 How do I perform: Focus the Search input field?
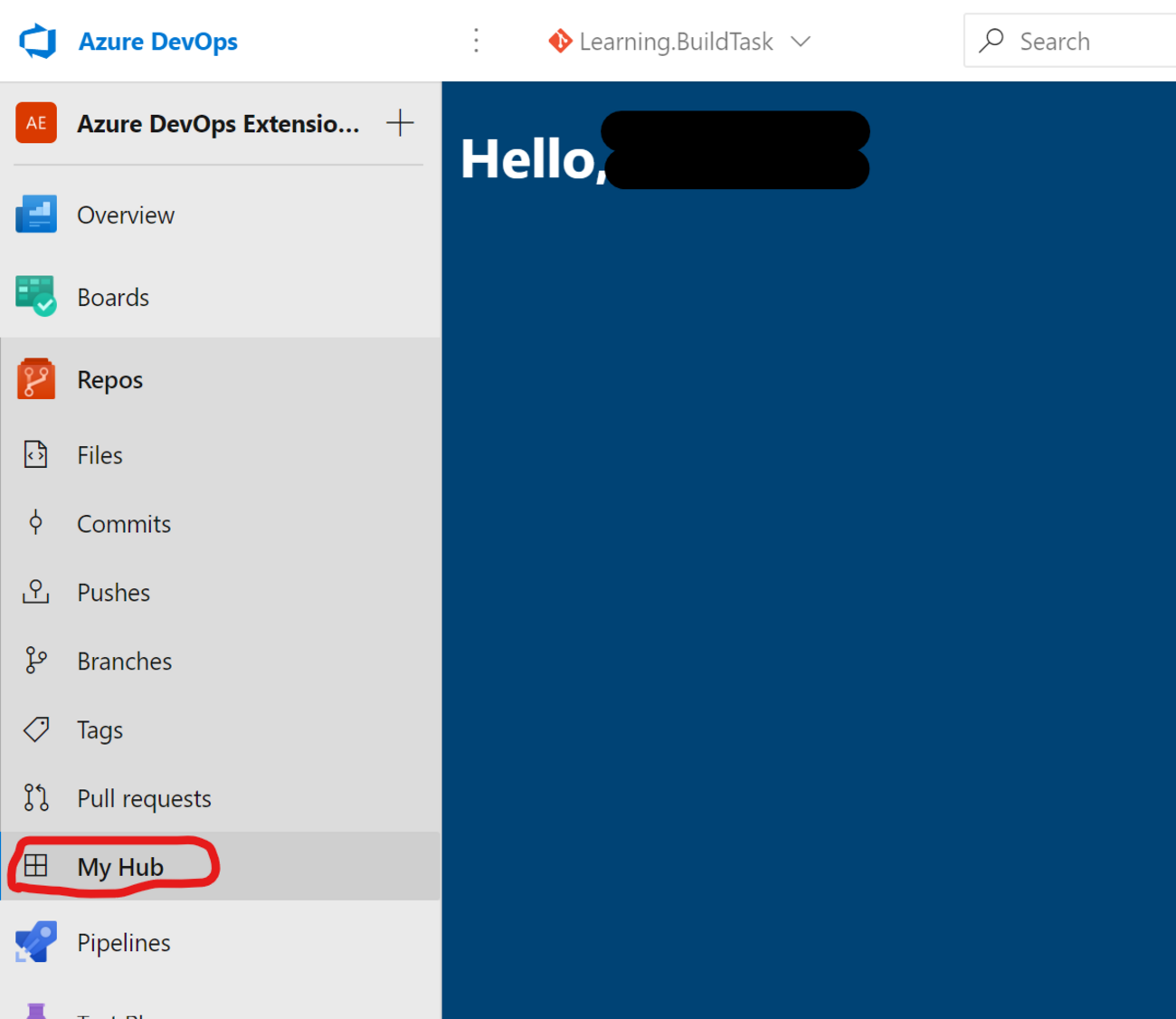(x=1070, y=41)
